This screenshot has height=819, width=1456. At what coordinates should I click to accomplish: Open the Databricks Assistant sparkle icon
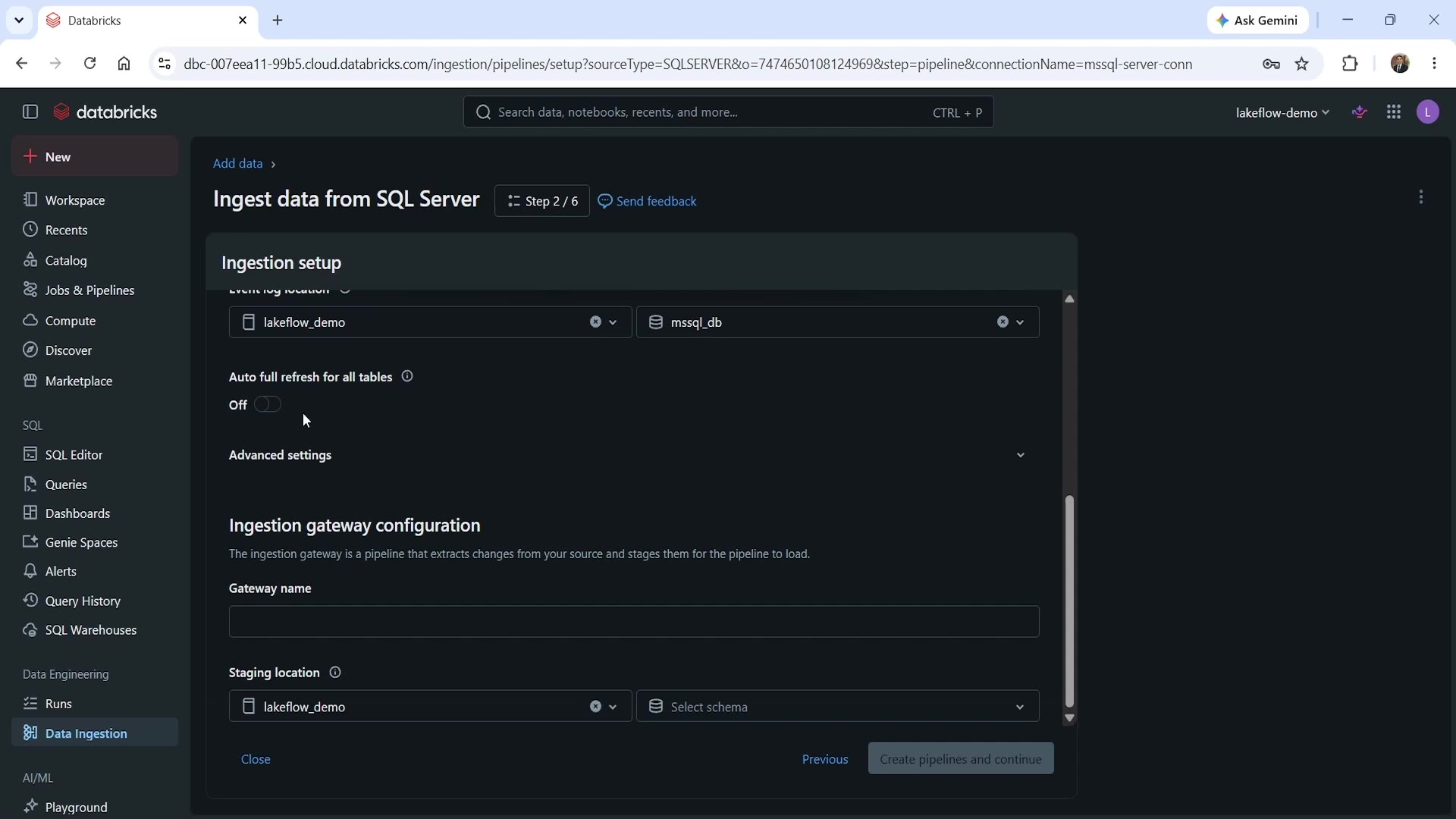pos(1360,112)
